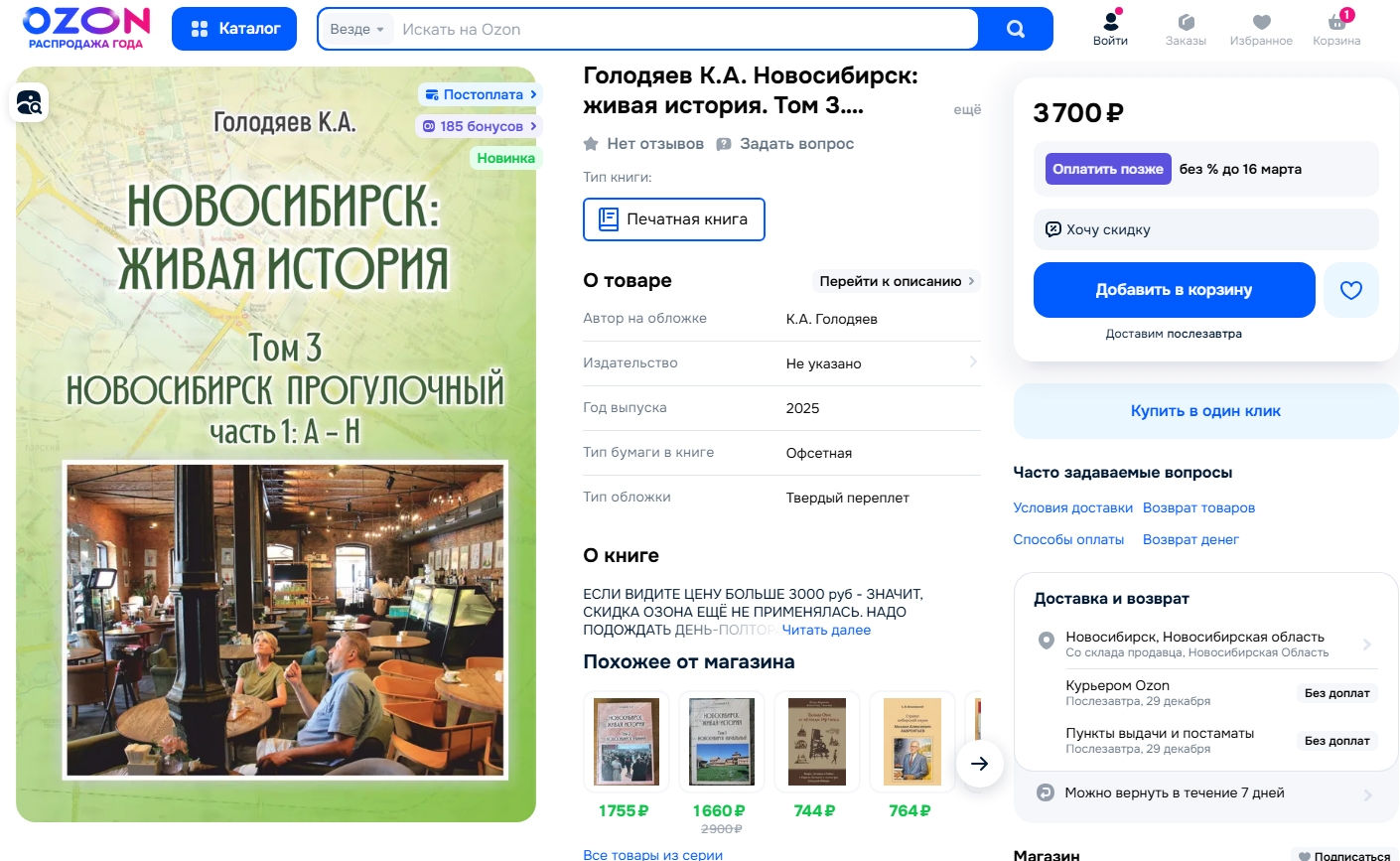Click Купить в один клик
The height and width of the screenshot is (861, 1400).
pyautogui.click(x=1205, y=411)
